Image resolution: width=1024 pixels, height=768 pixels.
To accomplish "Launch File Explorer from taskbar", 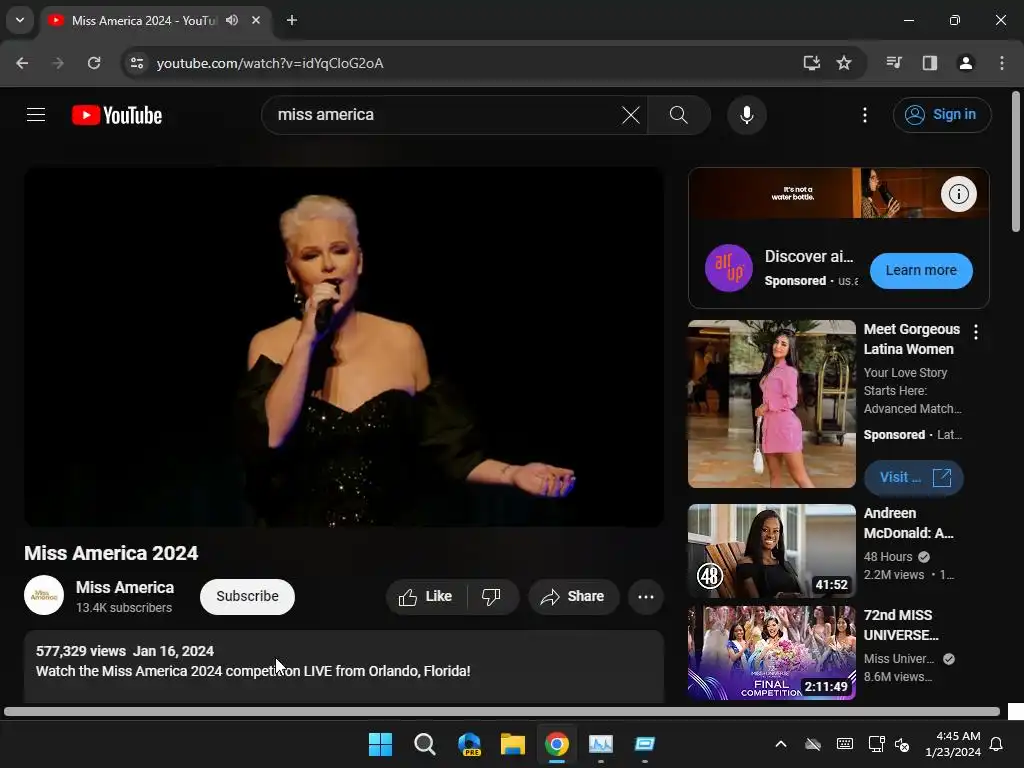I will click(513, 744).
